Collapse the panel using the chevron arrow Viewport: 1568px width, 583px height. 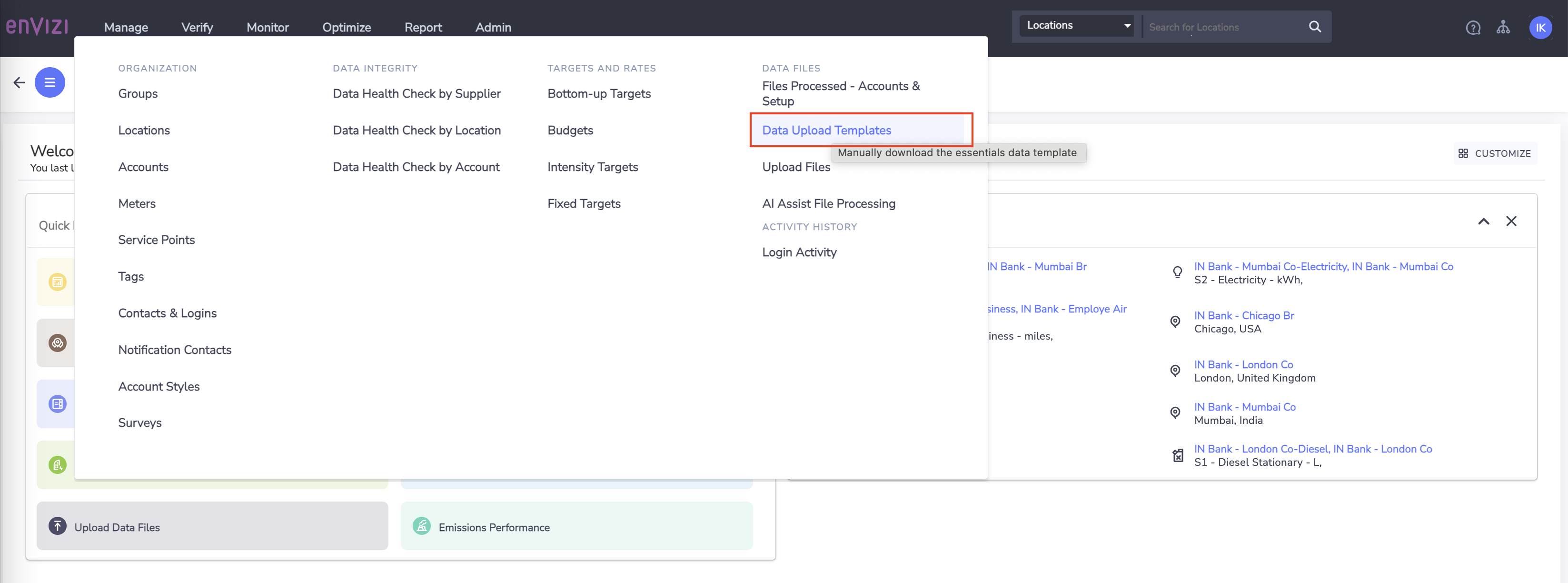coord(1484,222)
